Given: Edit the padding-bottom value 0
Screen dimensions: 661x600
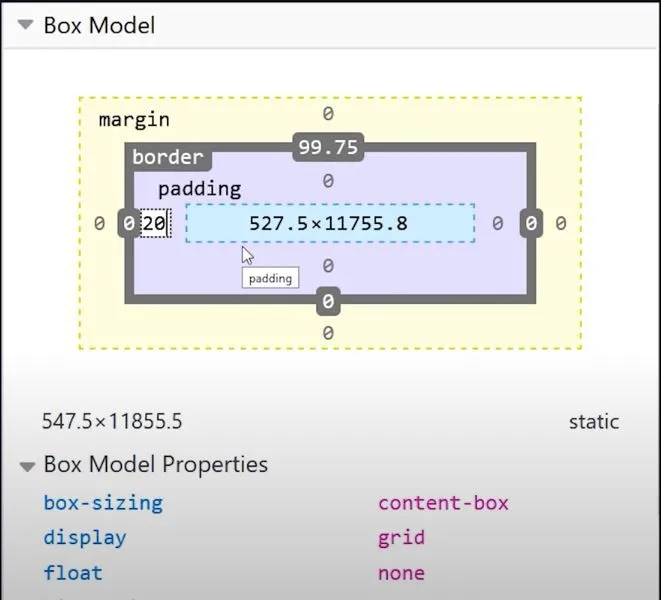Looking at the screenshot, I should [328, 266].
